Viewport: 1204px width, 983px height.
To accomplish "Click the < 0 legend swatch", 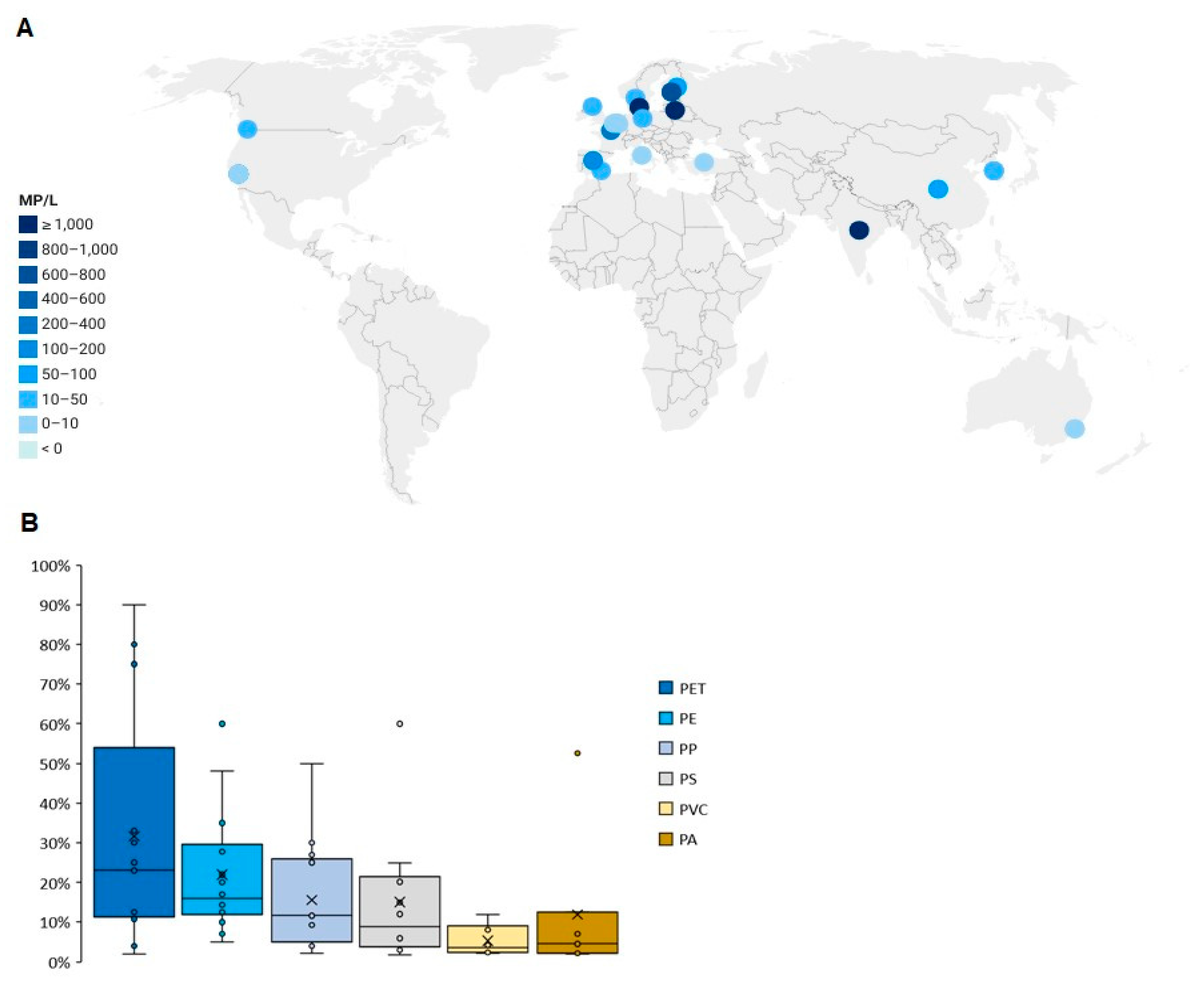I will (28, 449).
